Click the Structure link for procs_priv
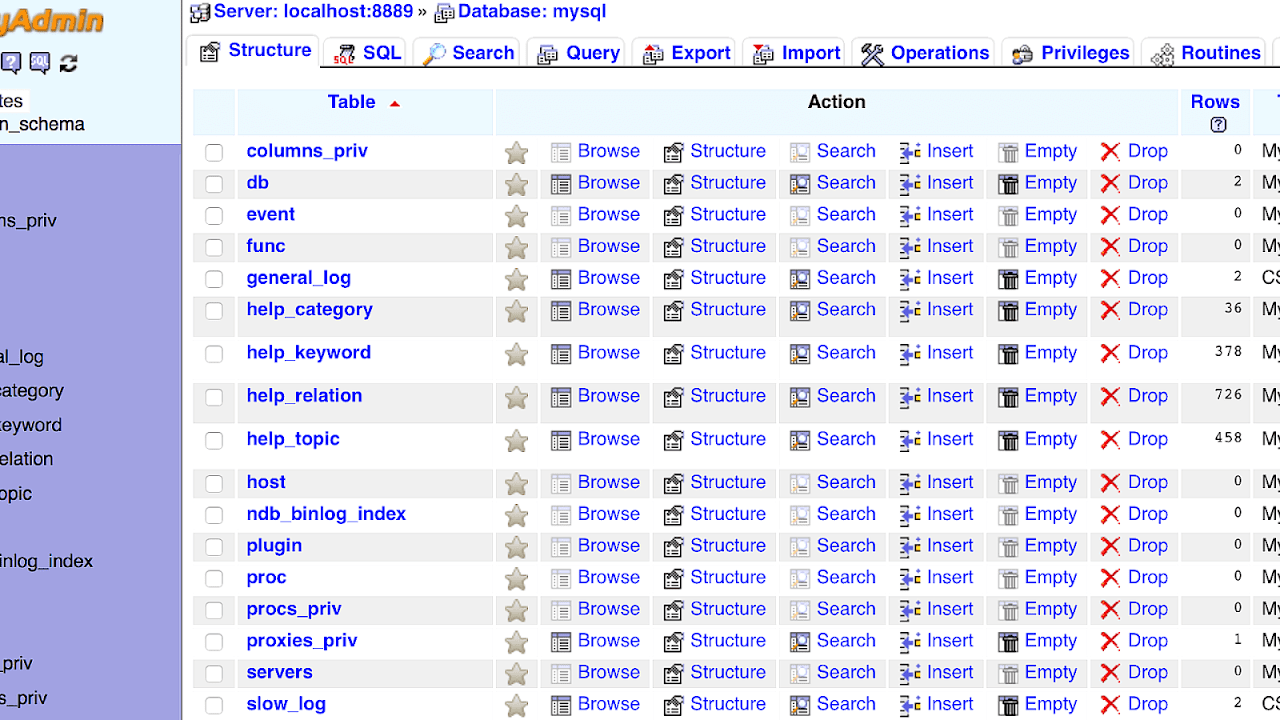The height and width of the screenshot is (720, 1280). [728, 609]
